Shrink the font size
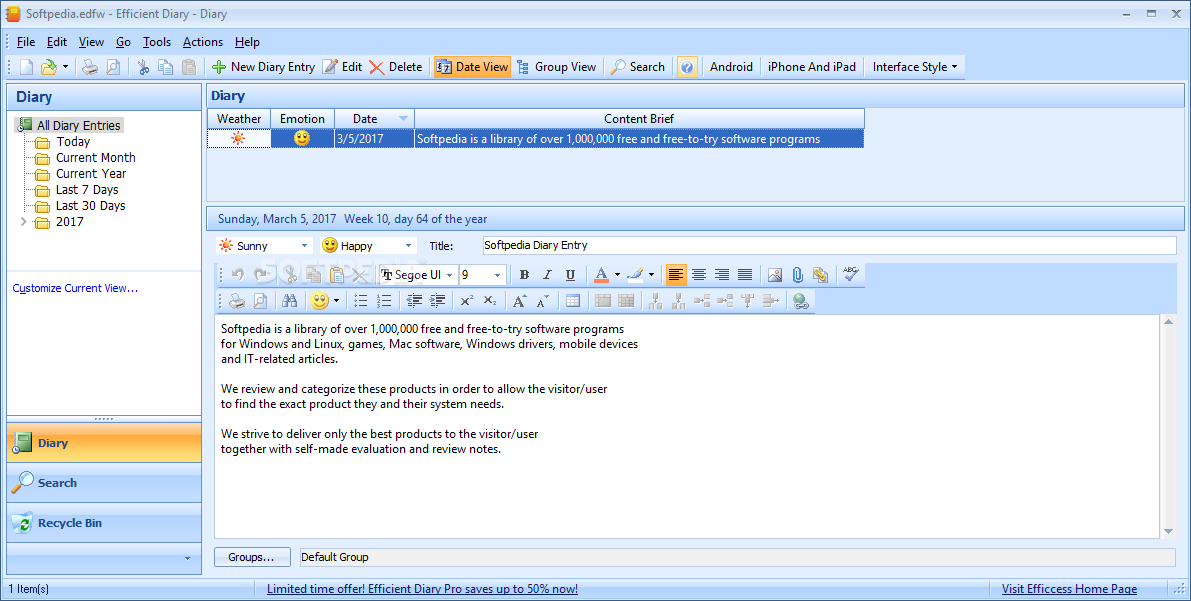Screen dimensions: 1191x601 click(x=542, y=301)
